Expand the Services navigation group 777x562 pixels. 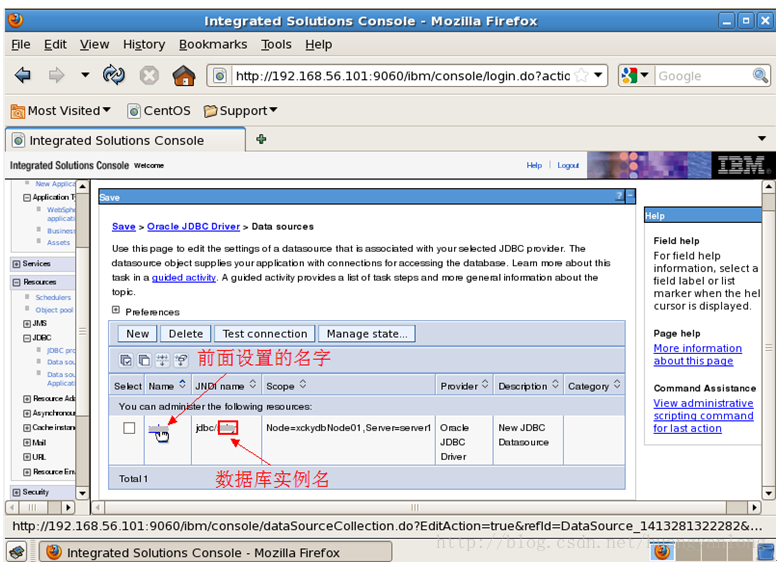click(16, 264)
